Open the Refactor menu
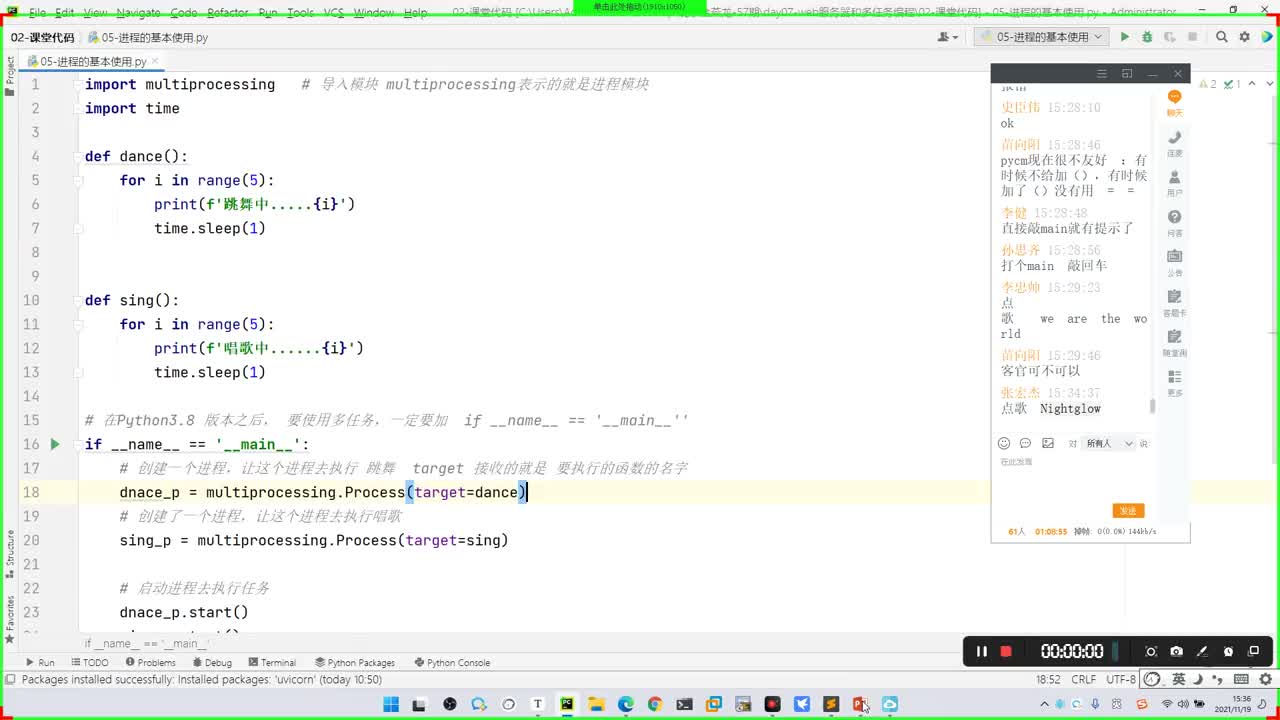This screenshot has width=1280, height=720. (x=228, y=13)
